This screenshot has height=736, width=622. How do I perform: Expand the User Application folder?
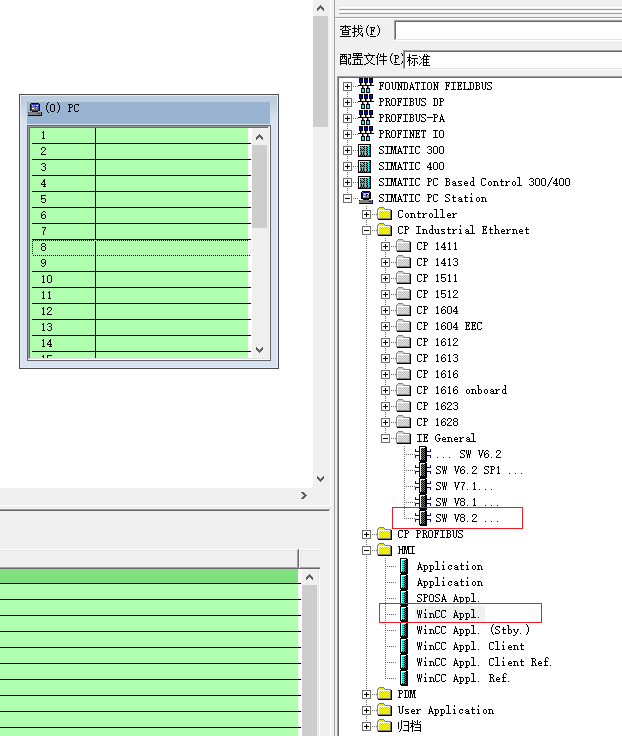367,710
